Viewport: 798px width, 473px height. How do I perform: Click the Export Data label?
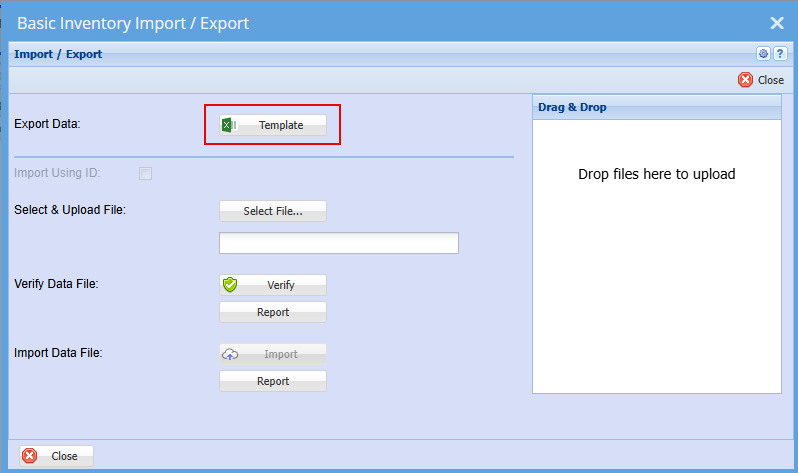coord(47,124)
